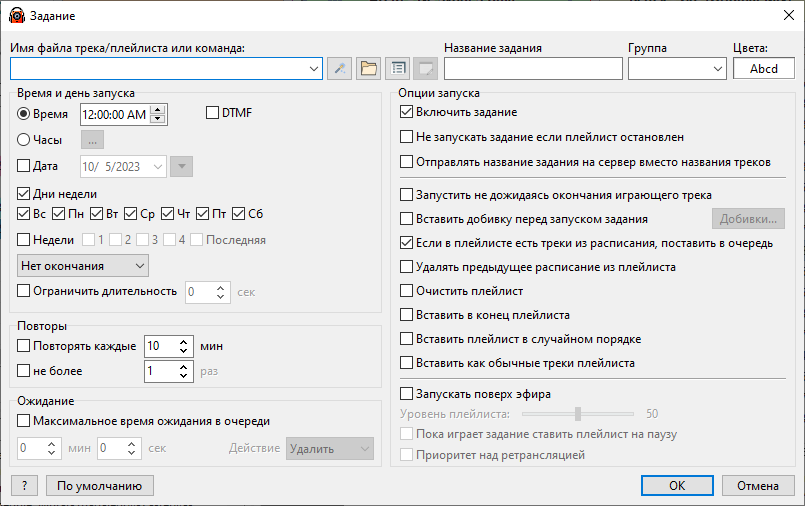The height and width of the screenshot is (506, 805).
Task: Click the ellipsis button next to Часы
Action: pos(92,140)
